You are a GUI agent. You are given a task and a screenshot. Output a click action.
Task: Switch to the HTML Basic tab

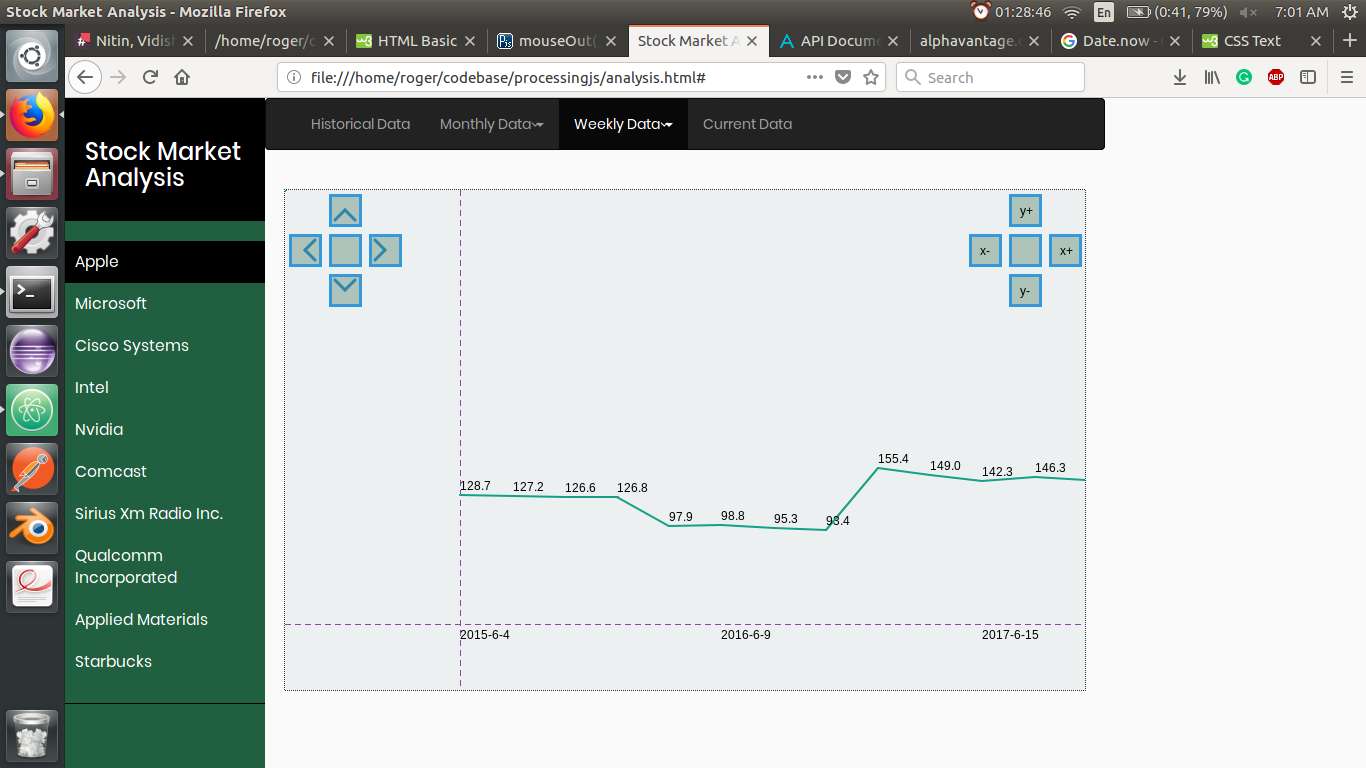coord(417,41)
